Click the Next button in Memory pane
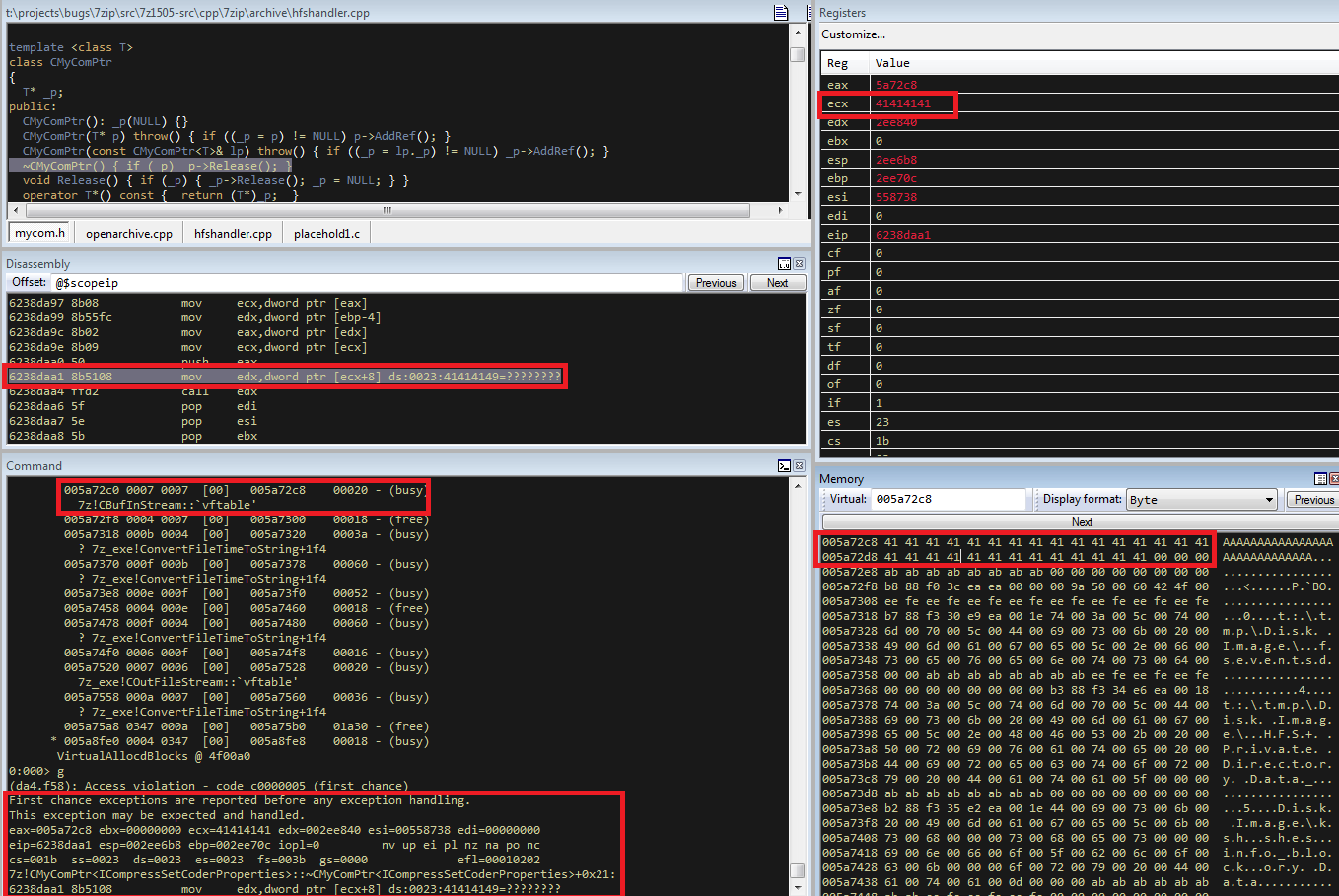The height and width of the screenshot is (896, 1339). [x=1081, y=522]
